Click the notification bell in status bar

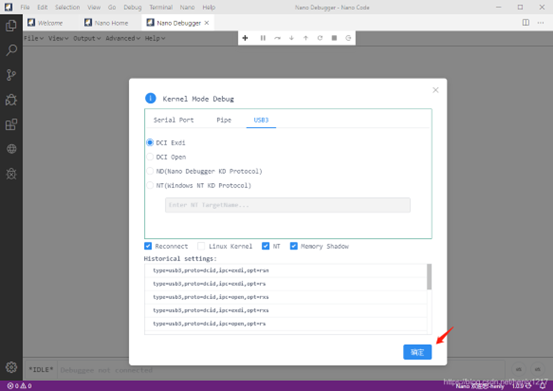[x=543, y=386]
